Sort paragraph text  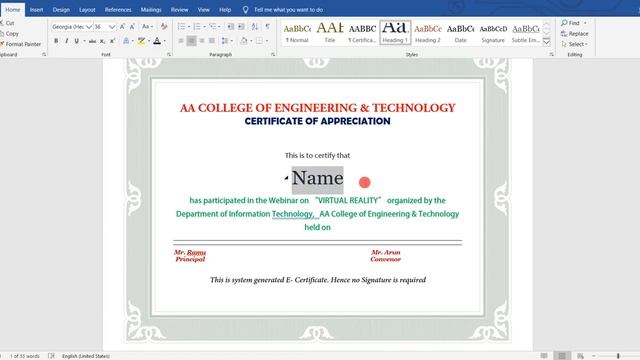point(255,27)
